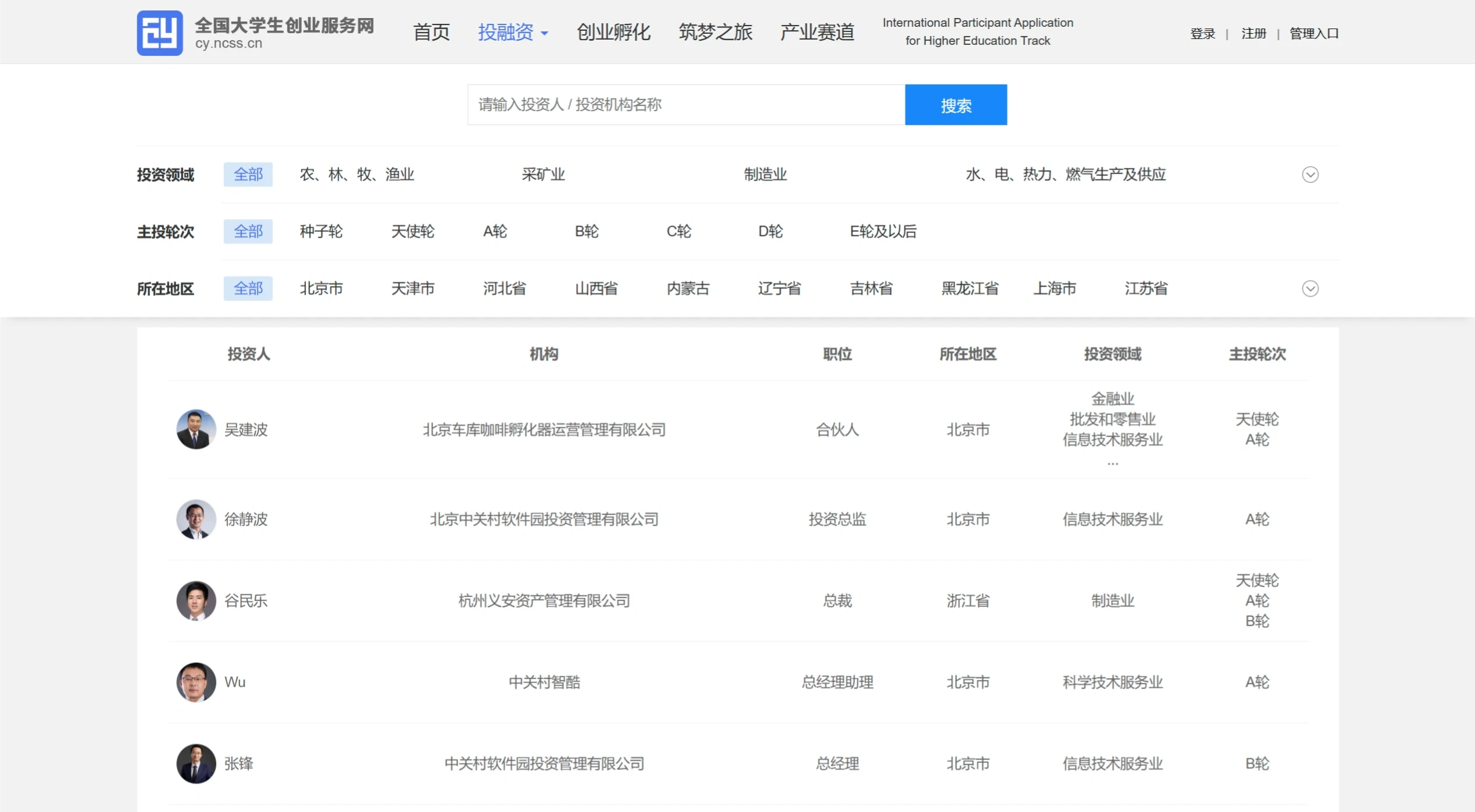Filter by 农、林、牧、渔业 investment field
Screen dimensions: 1475x812
click(x=357, y=175)
